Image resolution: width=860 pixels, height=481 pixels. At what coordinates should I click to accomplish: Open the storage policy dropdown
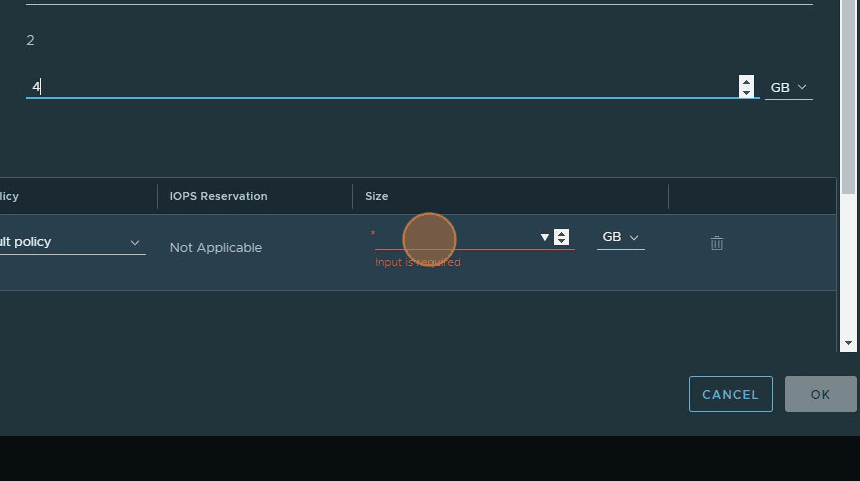click(x=72, y=242)
